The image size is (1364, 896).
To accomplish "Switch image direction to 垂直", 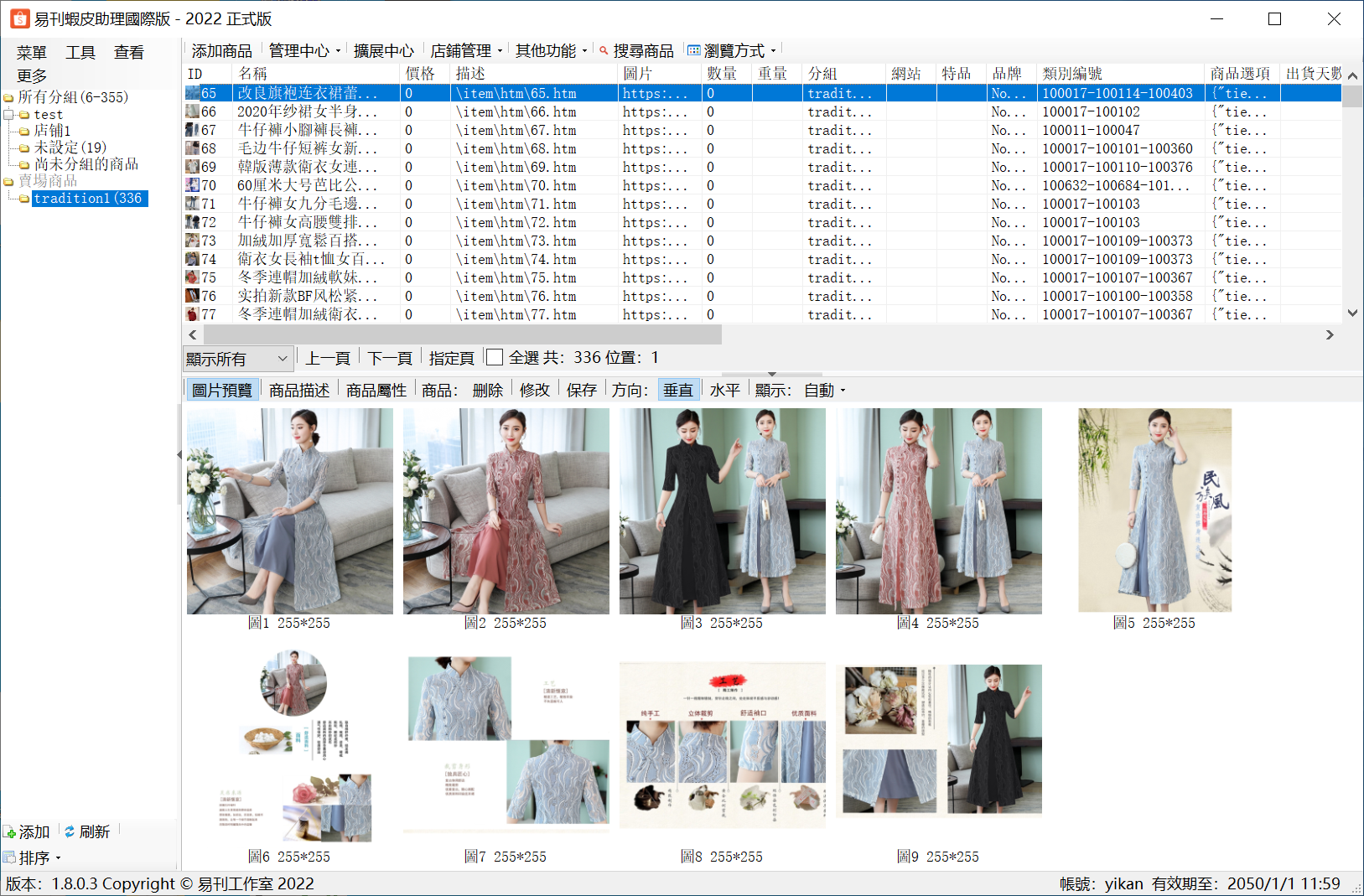I will click(x=677, y=391).
